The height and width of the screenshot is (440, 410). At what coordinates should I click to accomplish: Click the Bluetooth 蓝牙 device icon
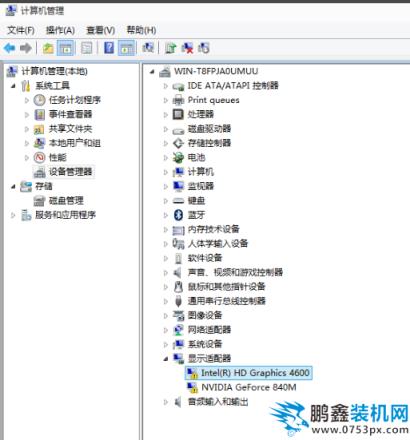tap(178, 215)
